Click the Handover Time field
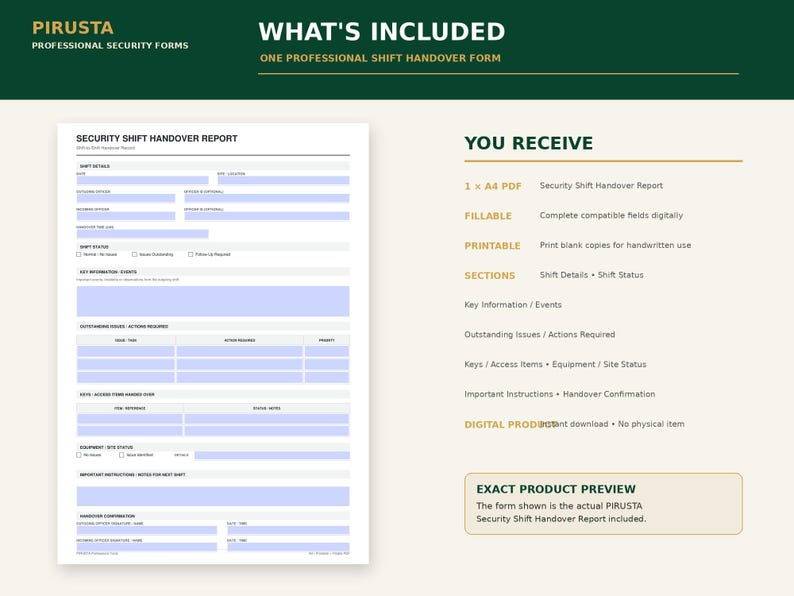 pyautogui.click(x=142, y=234)
